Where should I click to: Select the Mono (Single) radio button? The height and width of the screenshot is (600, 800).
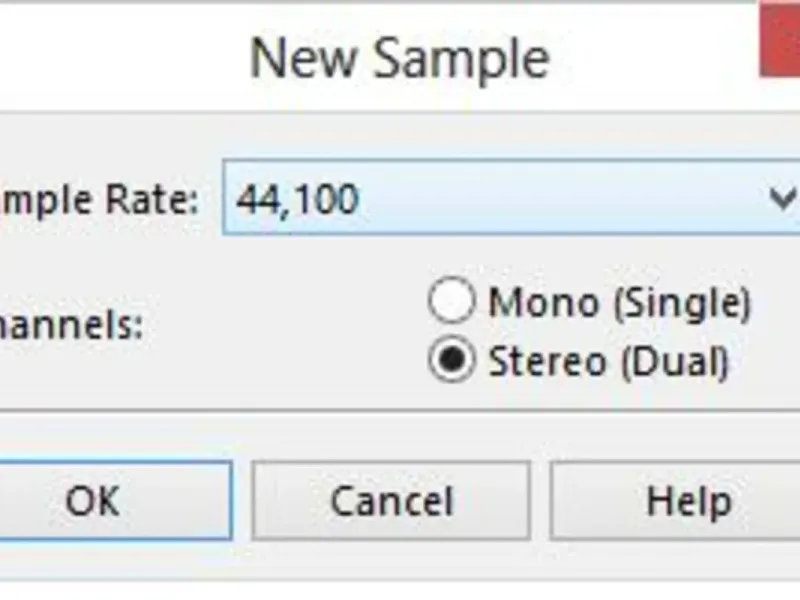click(451, 301)
